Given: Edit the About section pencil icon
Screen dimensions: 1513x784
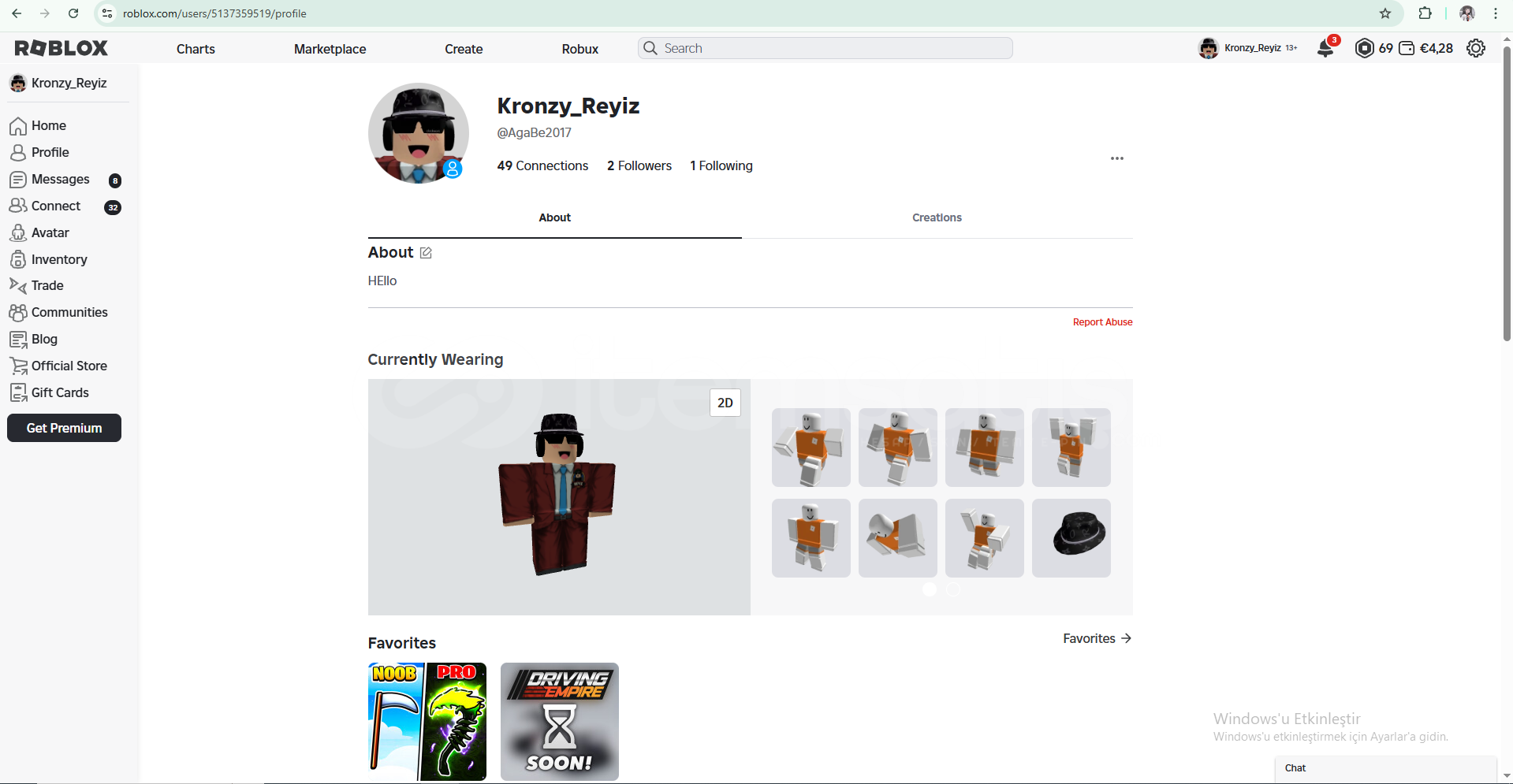Looking at the screenshot, I should (426, 253).
